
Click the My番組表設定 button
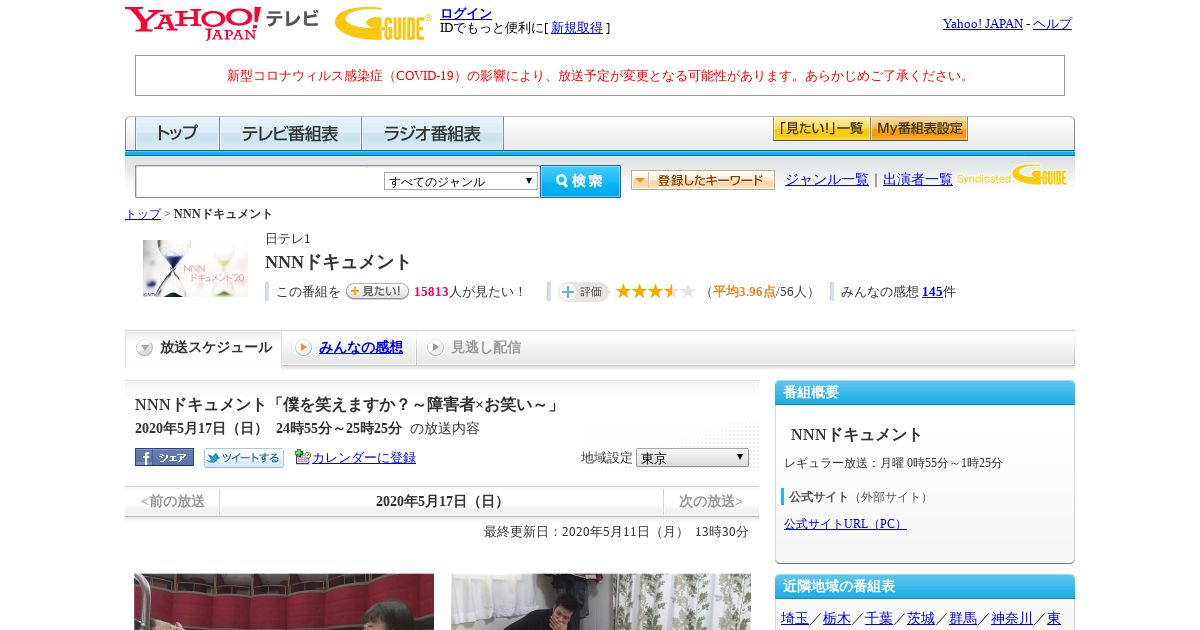pos(919,128)
